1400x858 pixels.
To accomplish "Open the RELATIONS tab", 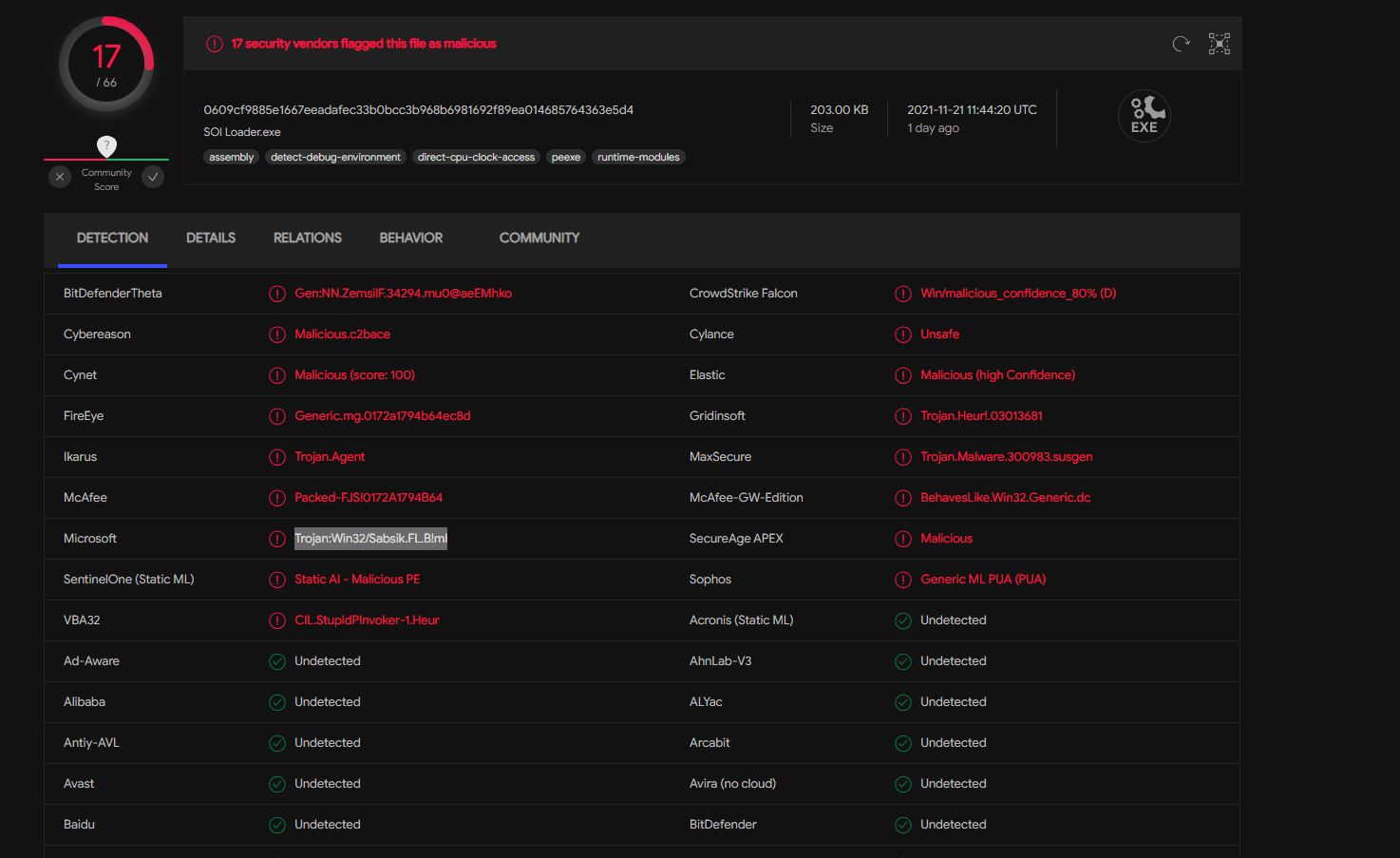I will point(308,238).
